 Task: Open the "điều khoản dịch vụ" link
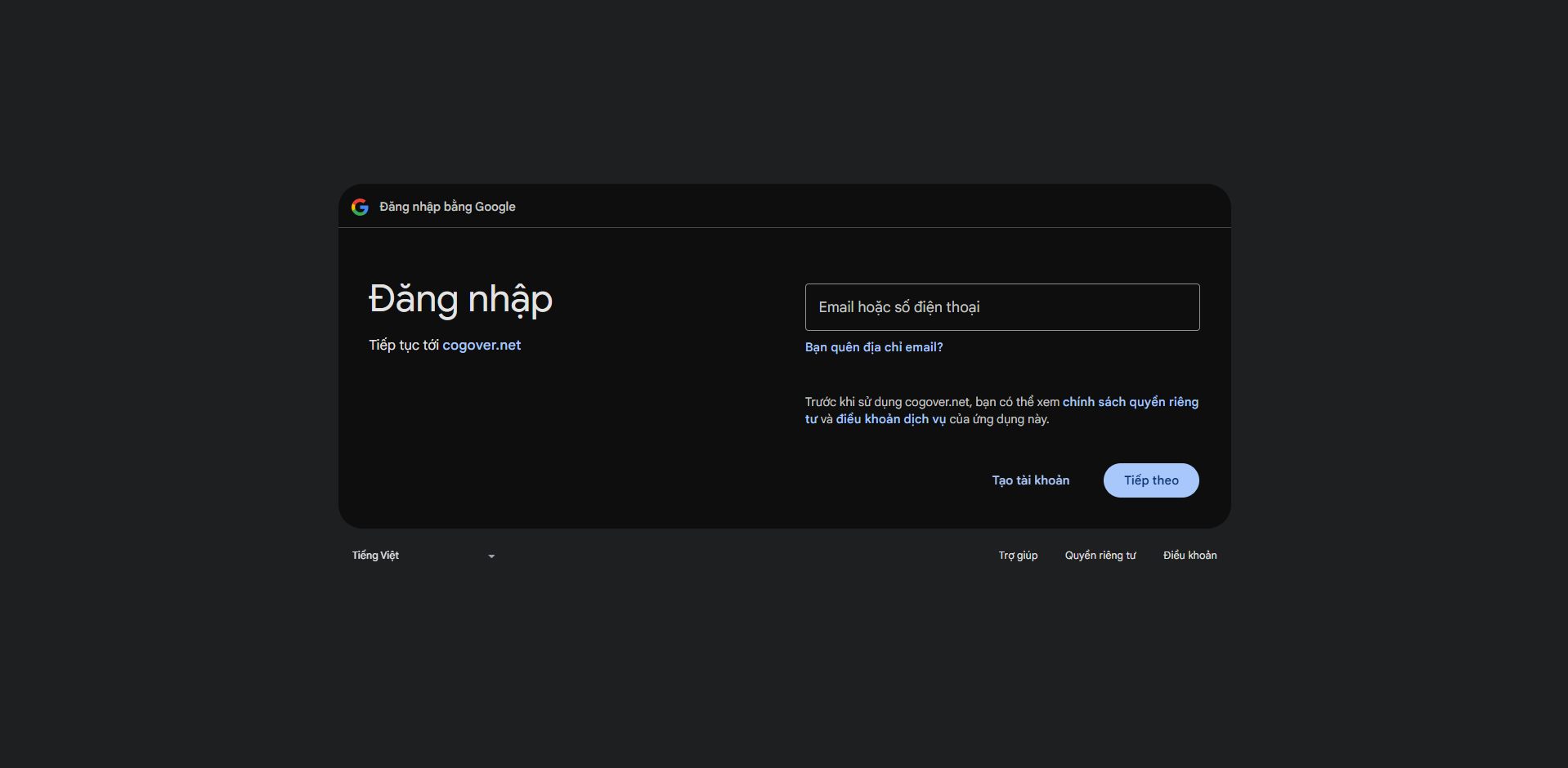tap(890, 419)
